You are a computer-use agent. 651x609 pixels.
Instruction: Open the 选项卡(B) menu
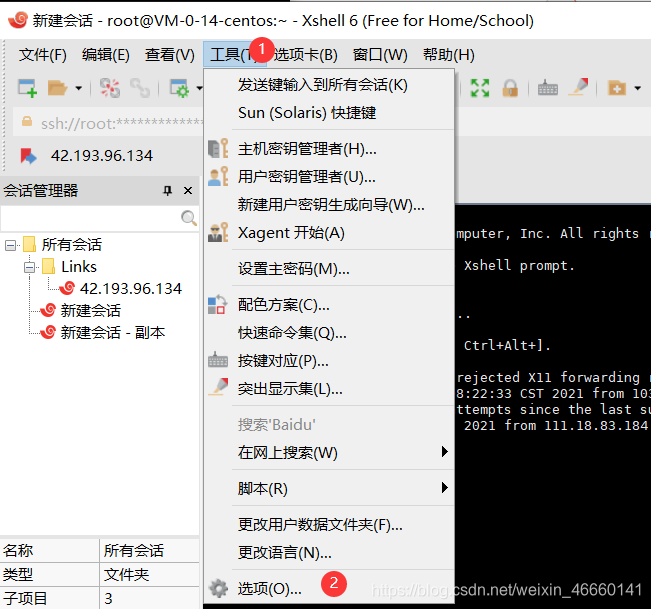point(306,55)
